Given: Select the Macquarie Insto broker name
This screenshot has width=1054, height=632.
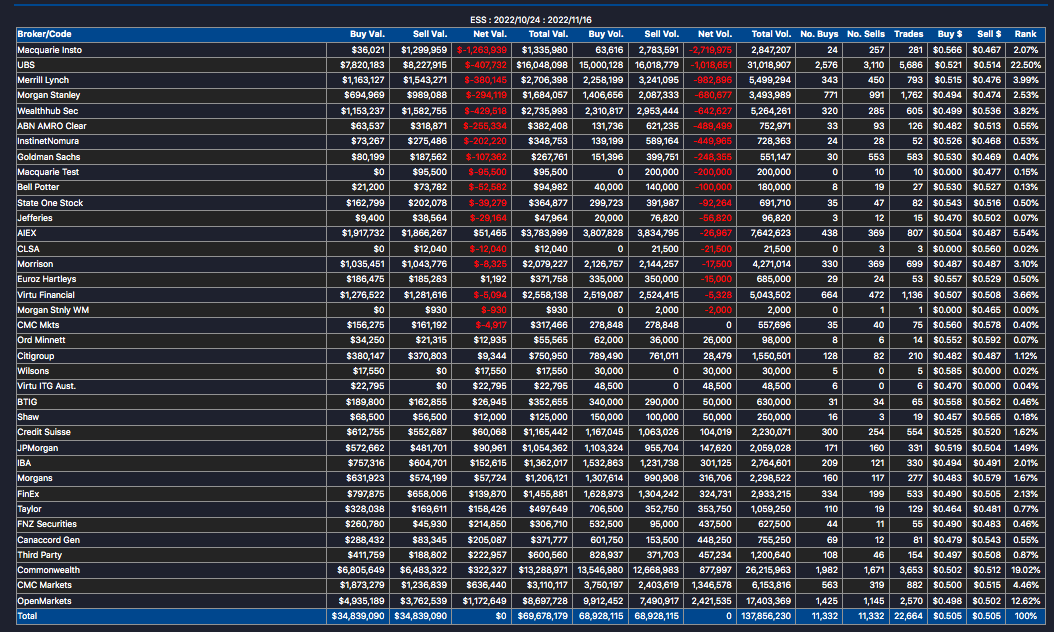Looking at the screenshot, I should point(50,50).
